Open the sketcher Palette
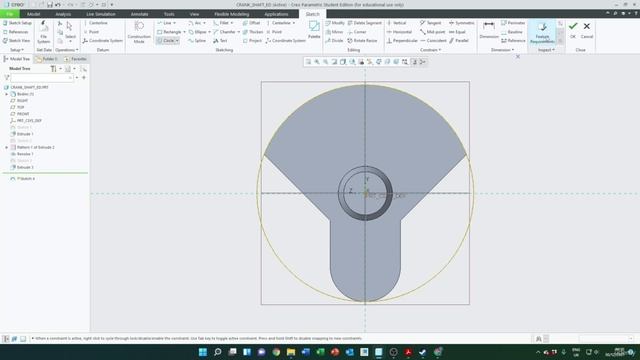The image size is (640, 360). tap(314, 30)
